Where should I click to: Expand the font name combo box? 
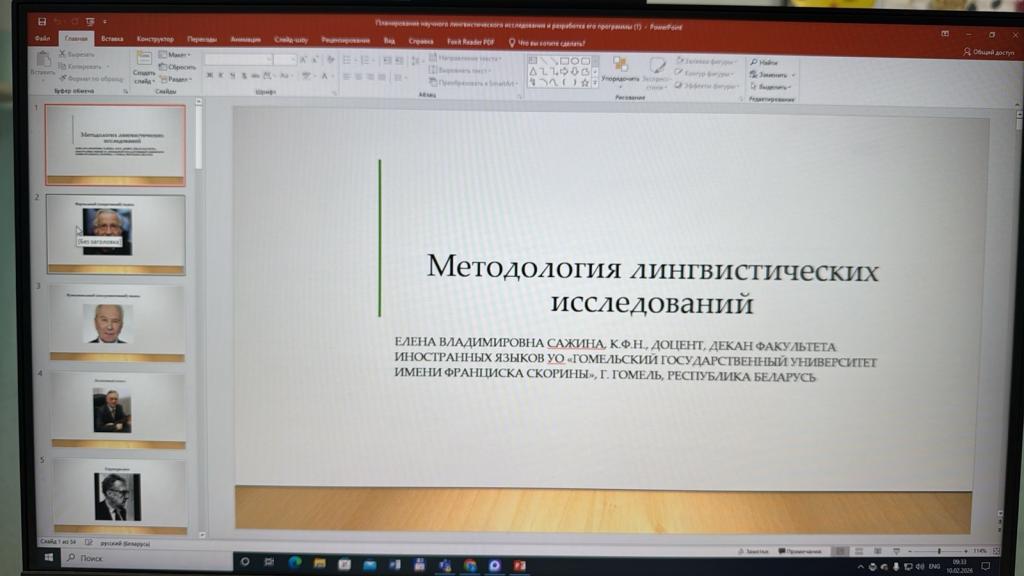point(268,60)
